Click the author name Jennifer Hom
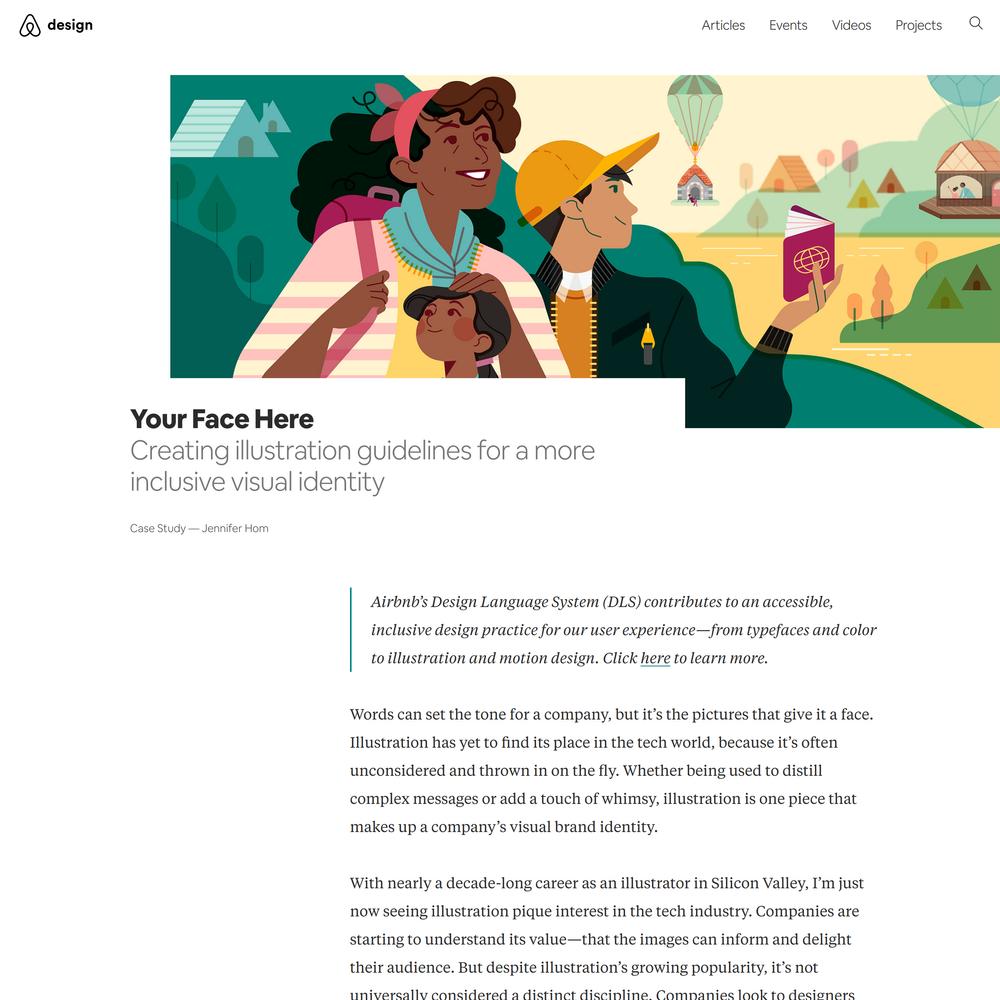The image size is (1000, 1000). point(235,528)
